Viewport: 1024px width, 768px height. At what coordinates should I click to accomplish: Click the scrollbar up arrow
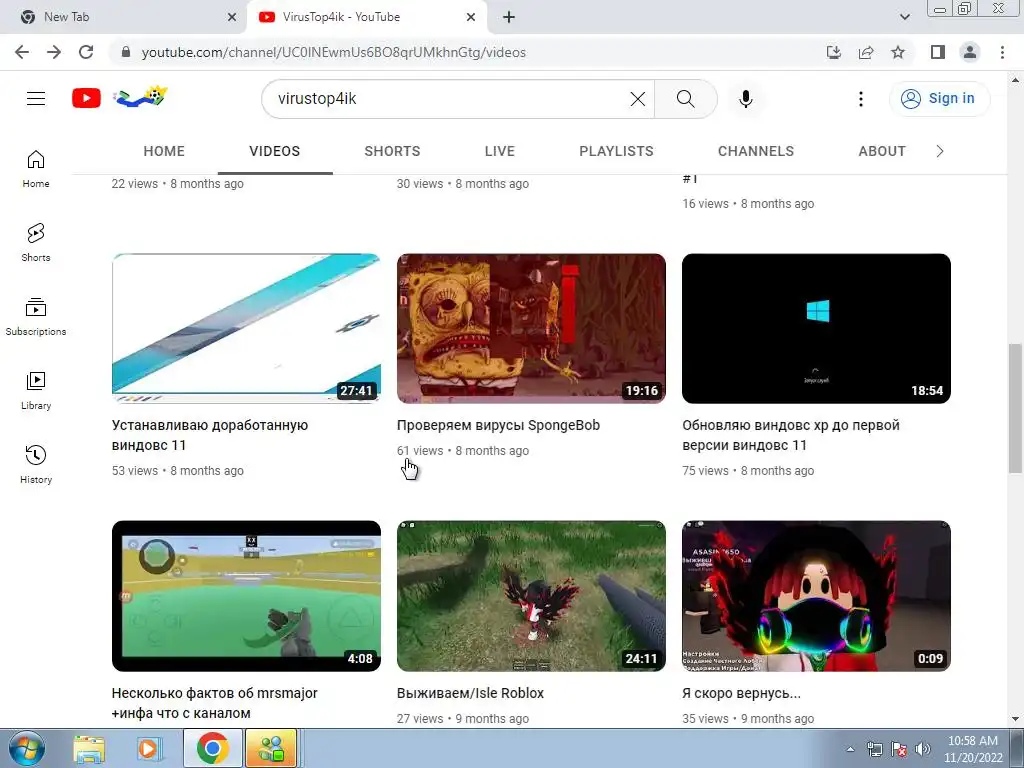(x=1015, y=79)
